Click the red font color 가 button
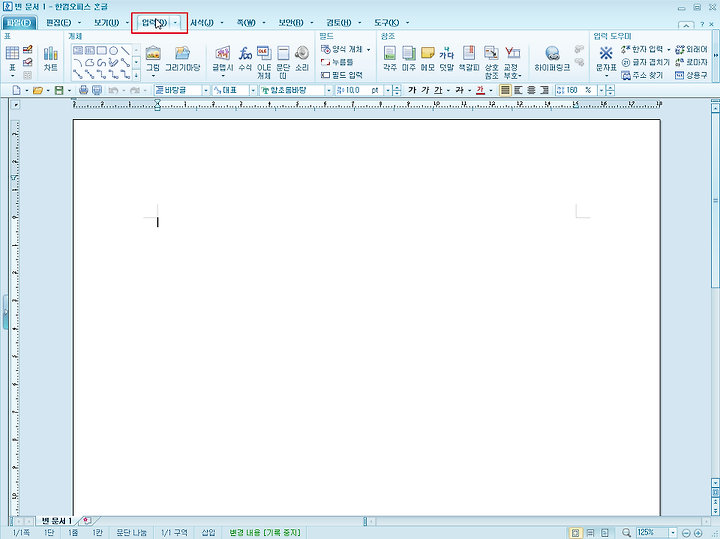The image size is (720, 539). tap(480, 90)
